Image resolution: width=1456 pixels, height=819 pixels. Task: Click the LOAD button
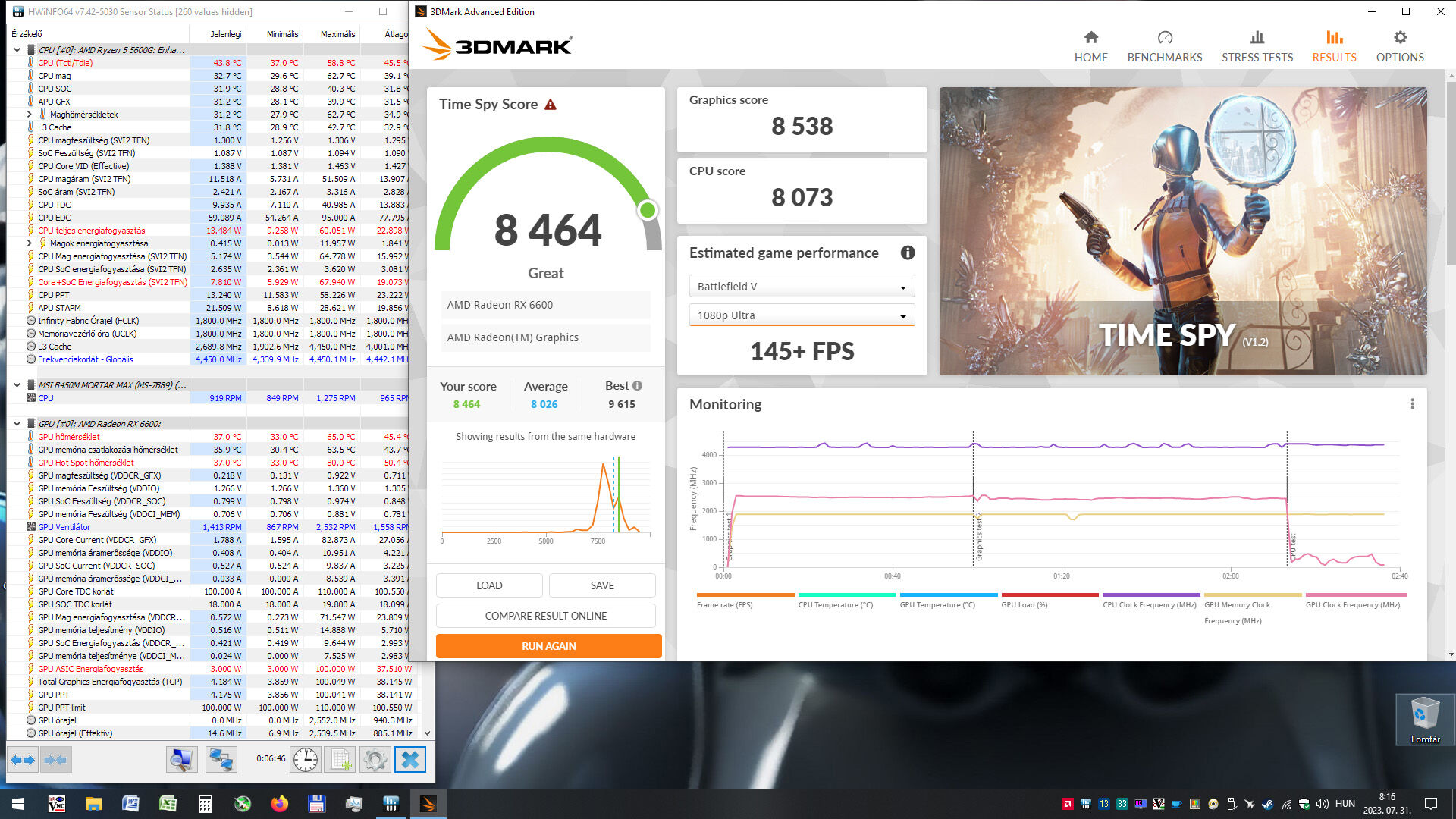(489, 585)
